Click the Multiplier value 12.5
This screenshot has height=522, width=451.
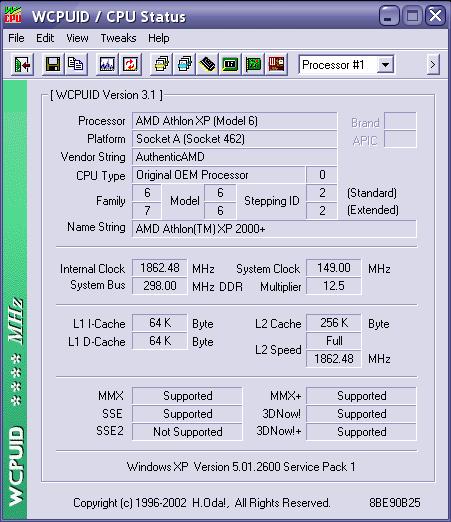[x=334, y=286]
